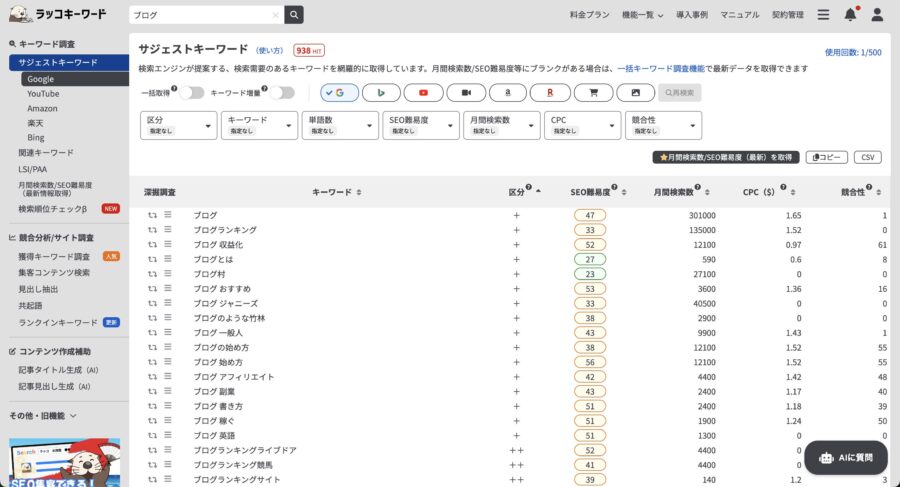900x487 pixels.
Task: Toggle the Google engine pill
Action: pos(339,92)
